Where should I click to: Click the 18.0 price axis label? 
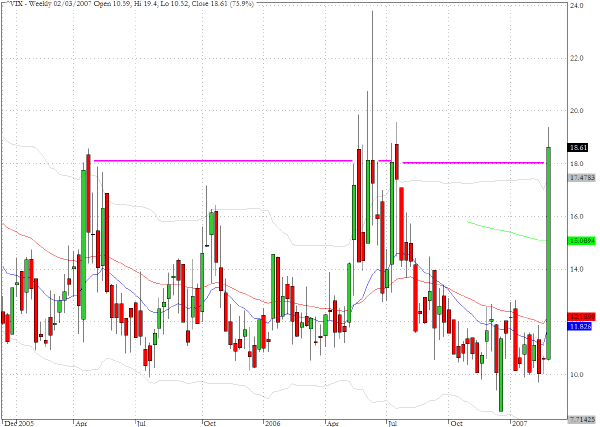pyautogui.click(x=577, y=164)
